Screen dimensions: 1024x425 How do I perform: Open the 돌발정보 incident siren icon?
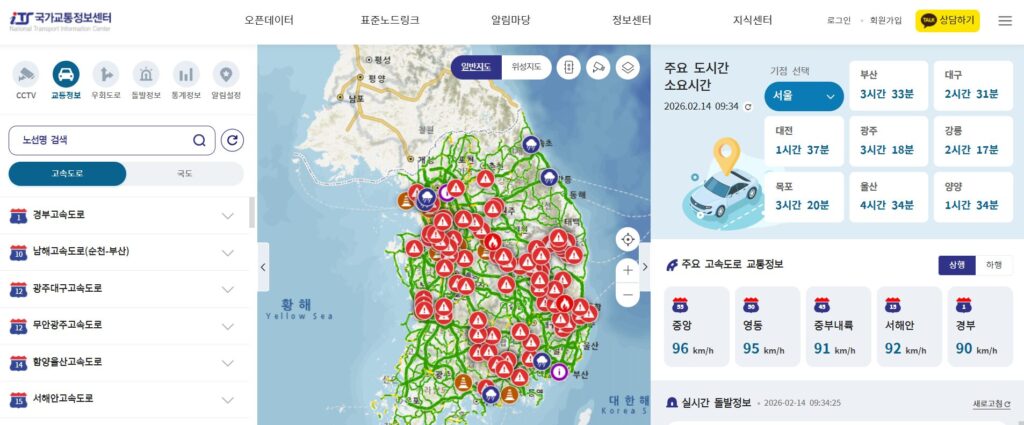(x=146, y=74)
